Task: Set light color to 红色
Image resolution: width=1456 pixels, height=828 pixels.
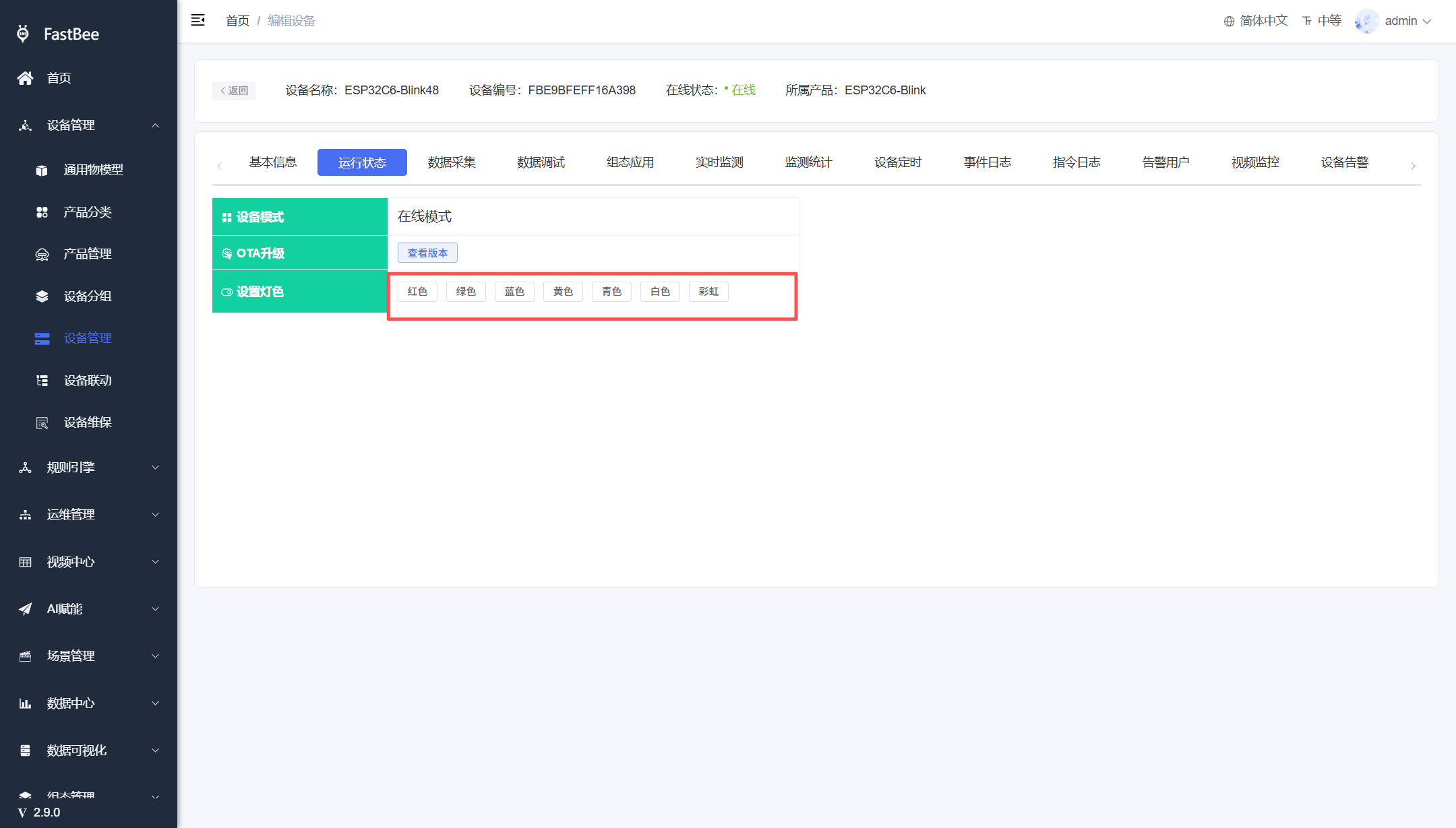Action: pos(417,292)
